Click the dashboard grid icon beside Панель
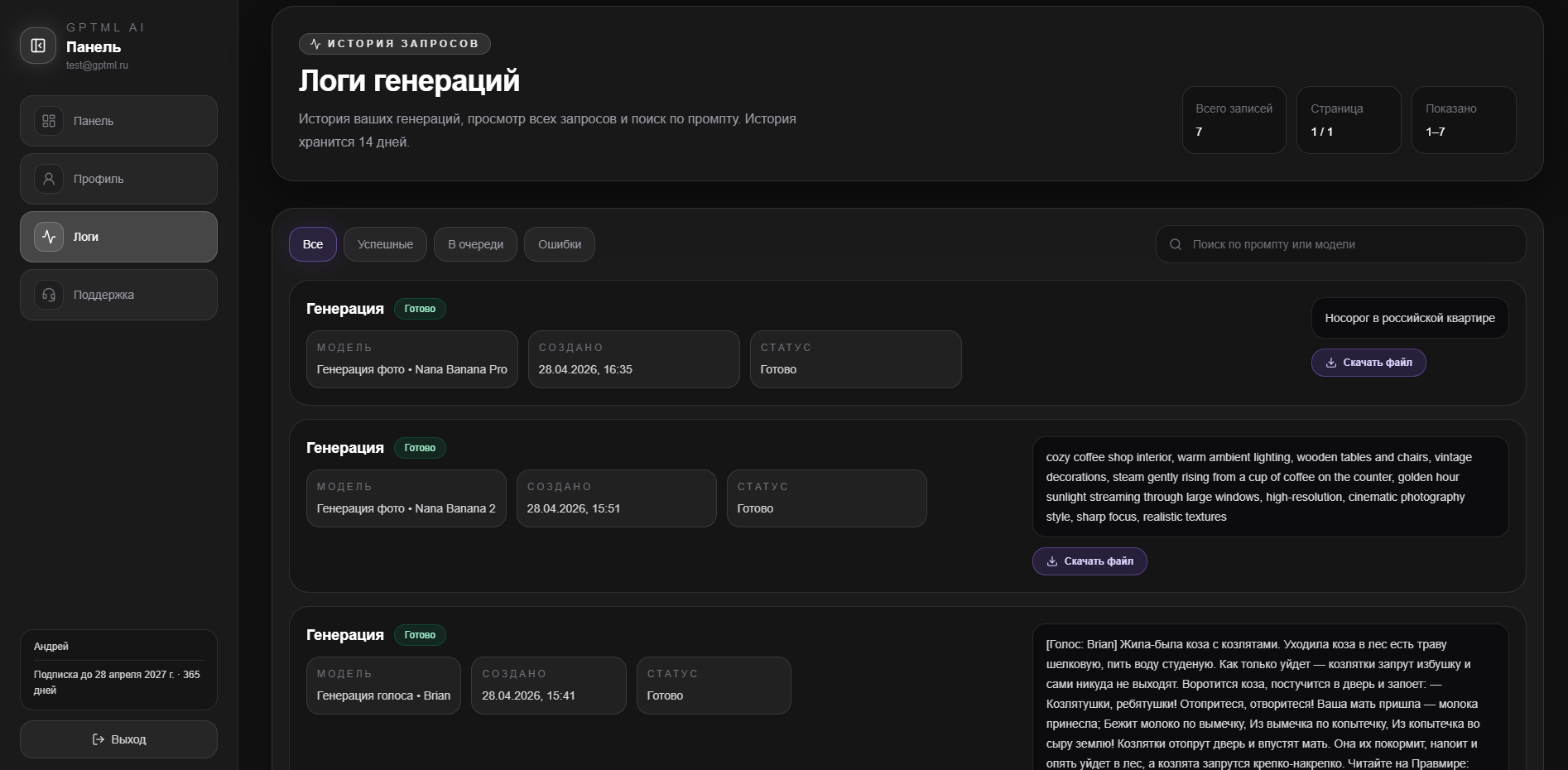Viewport: 1568px width, 770px height. pos(49,121)
